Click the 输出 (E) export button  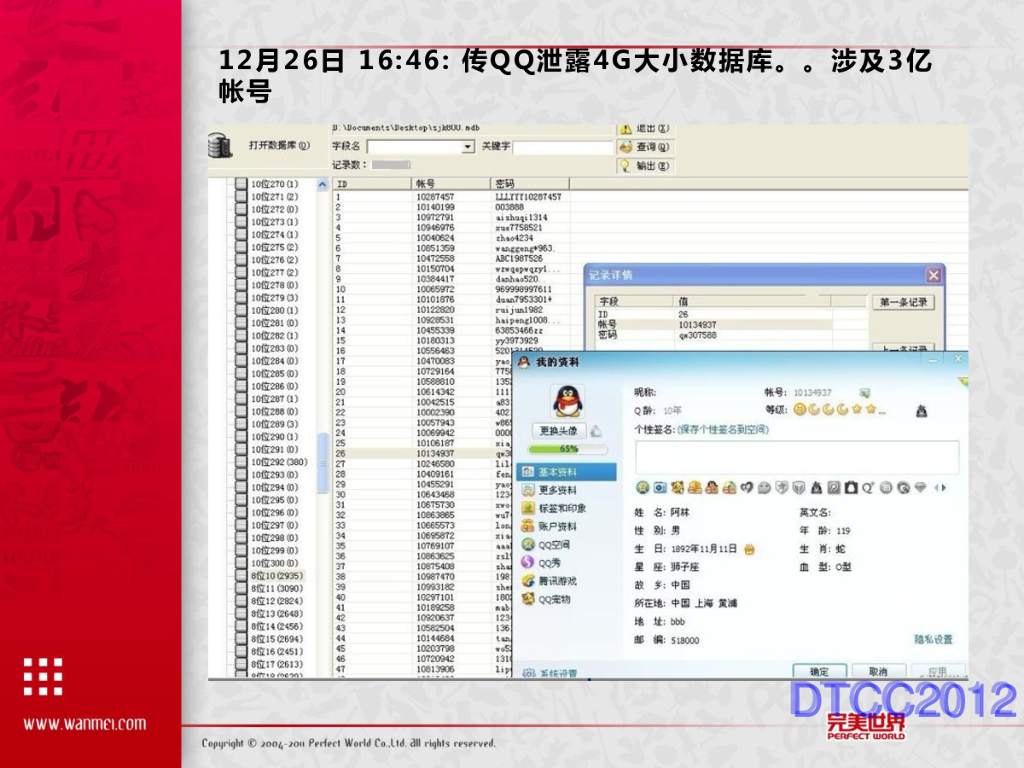point(644,166)
